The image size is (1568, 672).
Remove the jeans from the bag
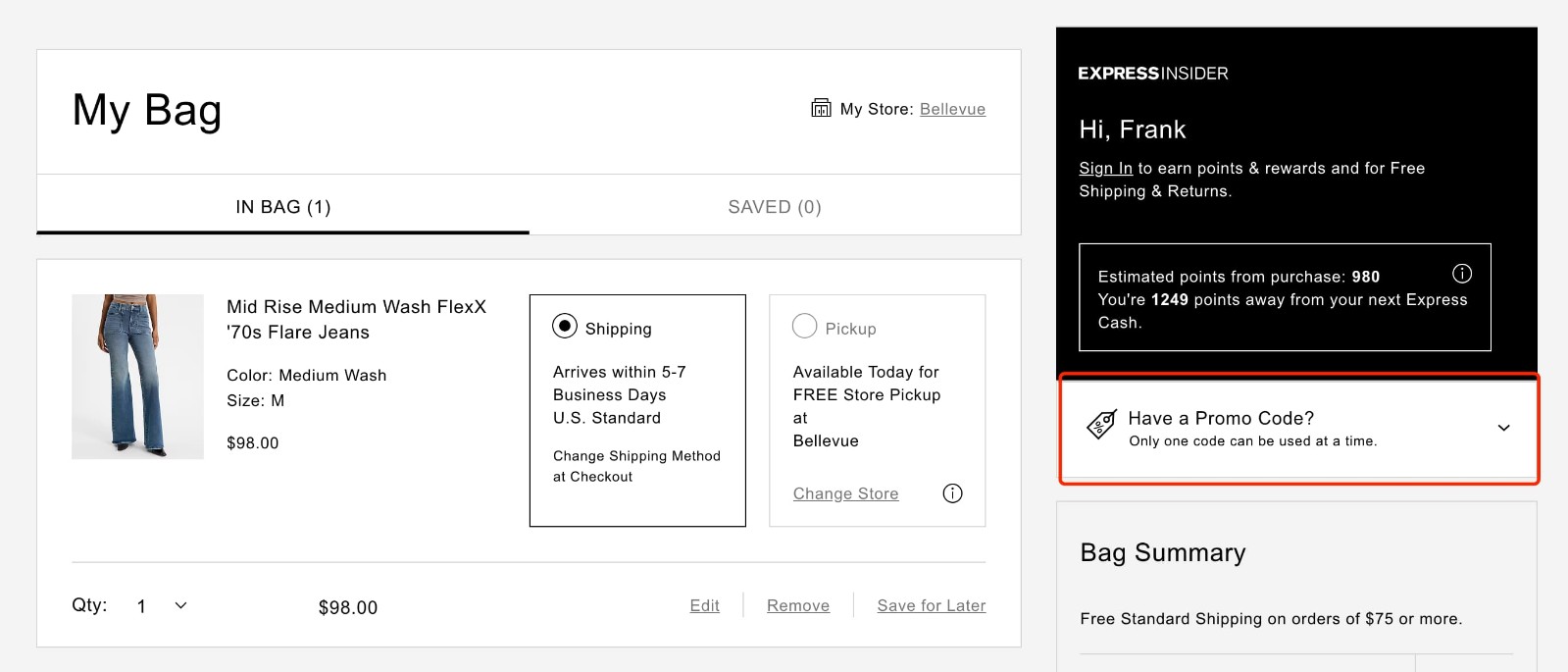click(x=798, y=605)
